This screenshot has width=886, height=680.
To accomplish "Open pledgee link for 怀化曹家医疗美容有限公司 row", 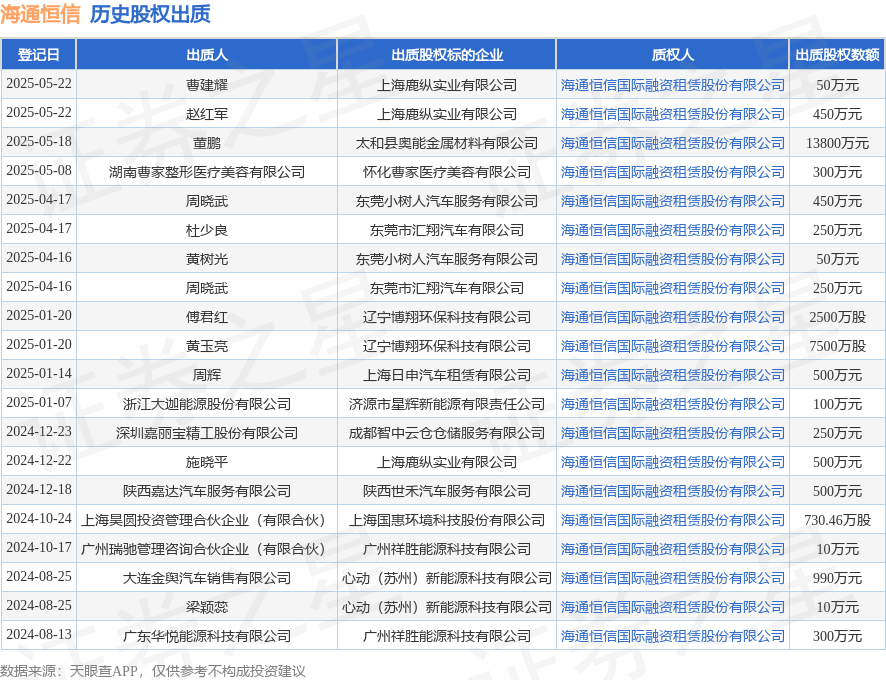I will pyautogui.click(x=672, y=172).
